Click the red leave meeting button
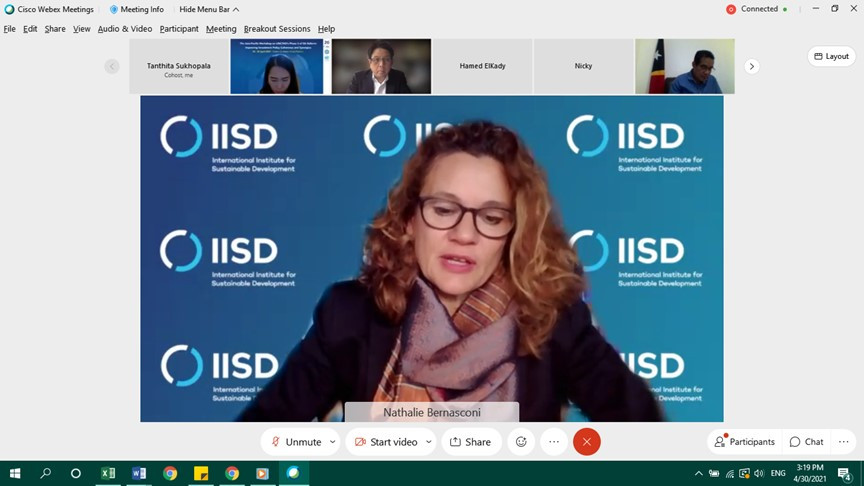Viewport: 864px width, 486px height. [x=587, y=442]
